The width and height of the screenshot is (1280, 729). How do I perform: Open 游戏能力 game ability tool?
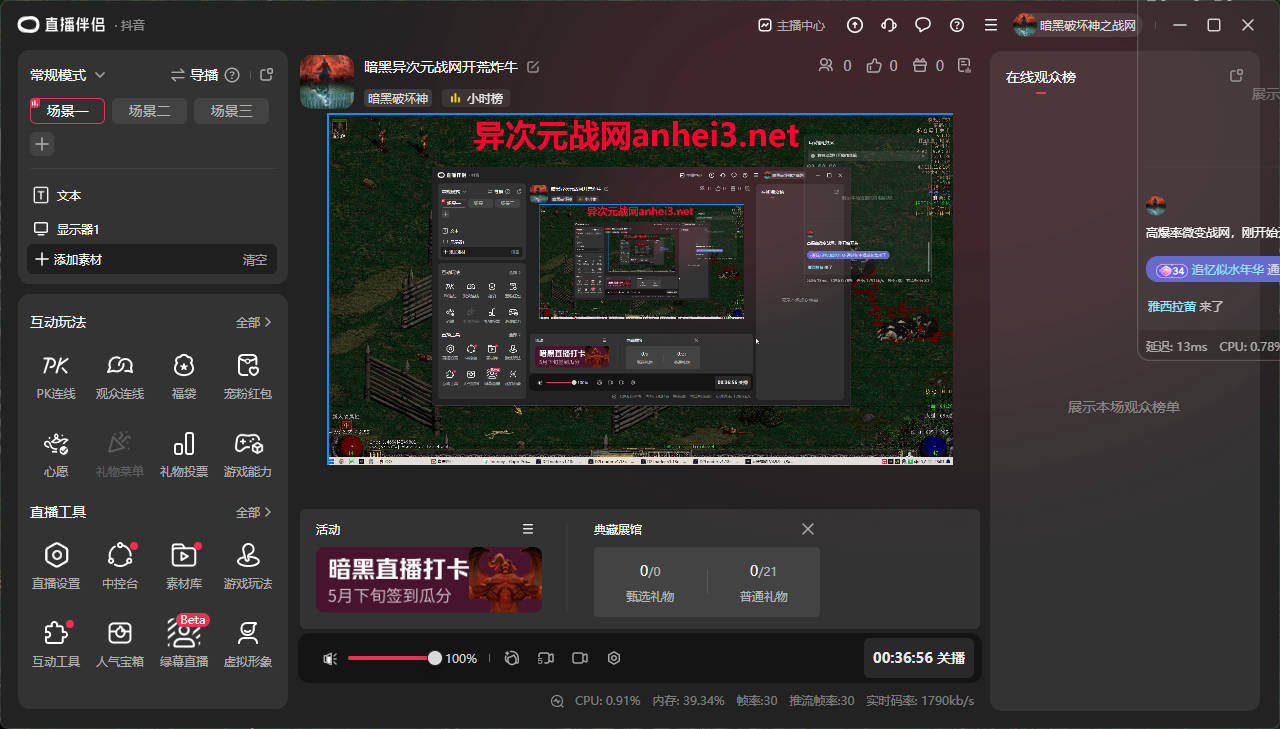click(248, 454)
